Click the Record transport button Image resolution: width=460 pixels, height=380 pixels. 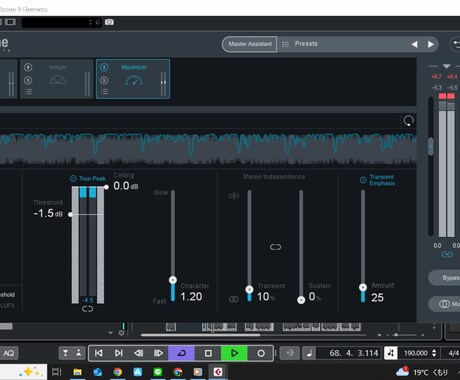261,353
